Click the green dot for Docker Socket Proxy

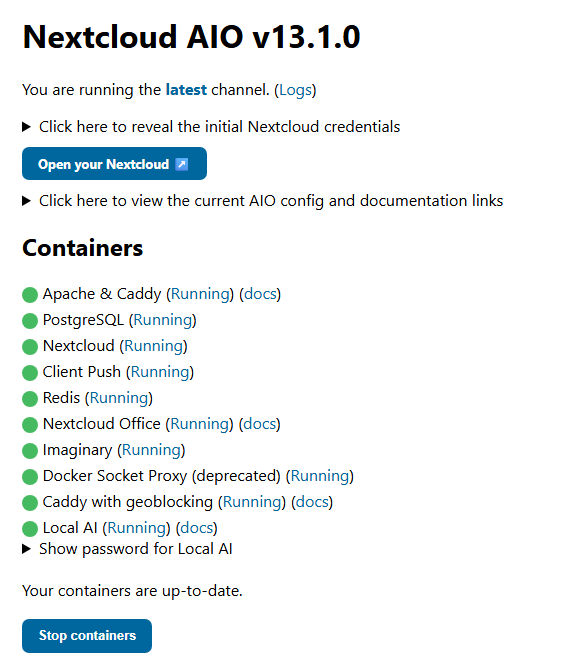pos(30,477)
